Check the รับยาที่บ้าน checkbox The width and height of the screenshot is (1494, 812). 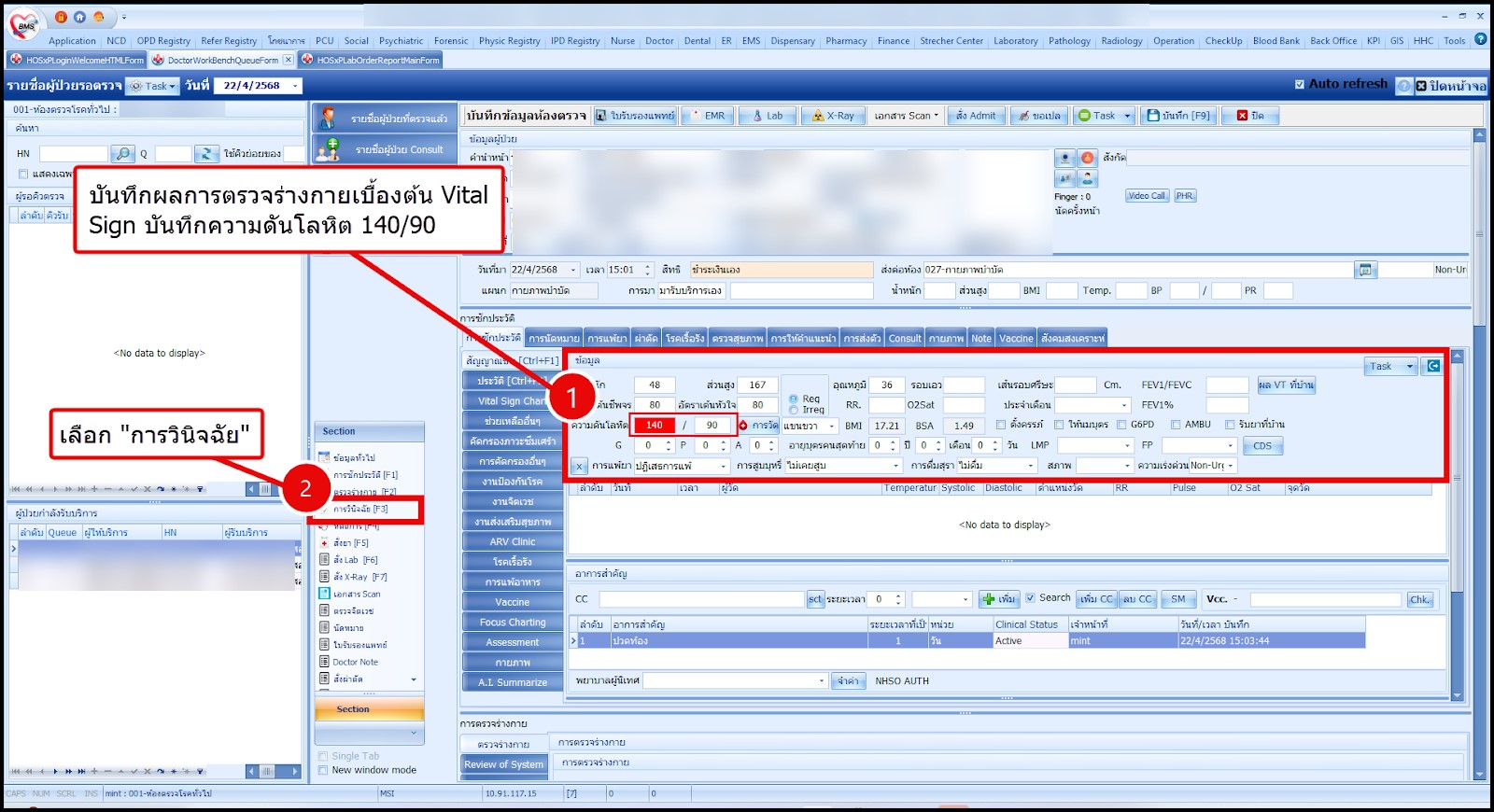pyautogui.click(x=1230, y=425)
